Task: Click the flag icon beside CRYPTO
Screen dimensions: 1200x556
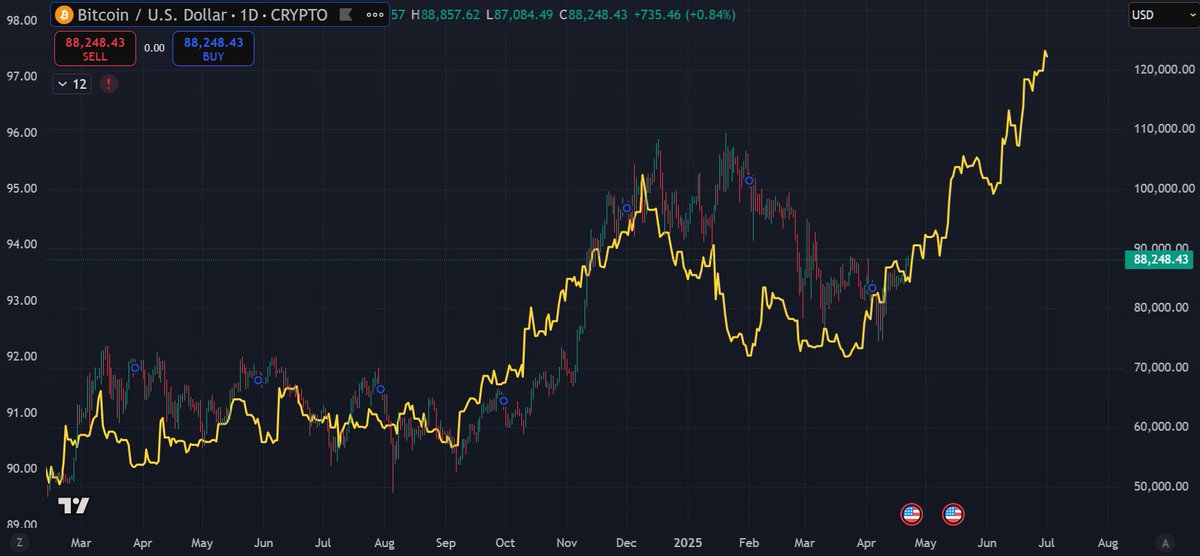Action: coord(344,15)
